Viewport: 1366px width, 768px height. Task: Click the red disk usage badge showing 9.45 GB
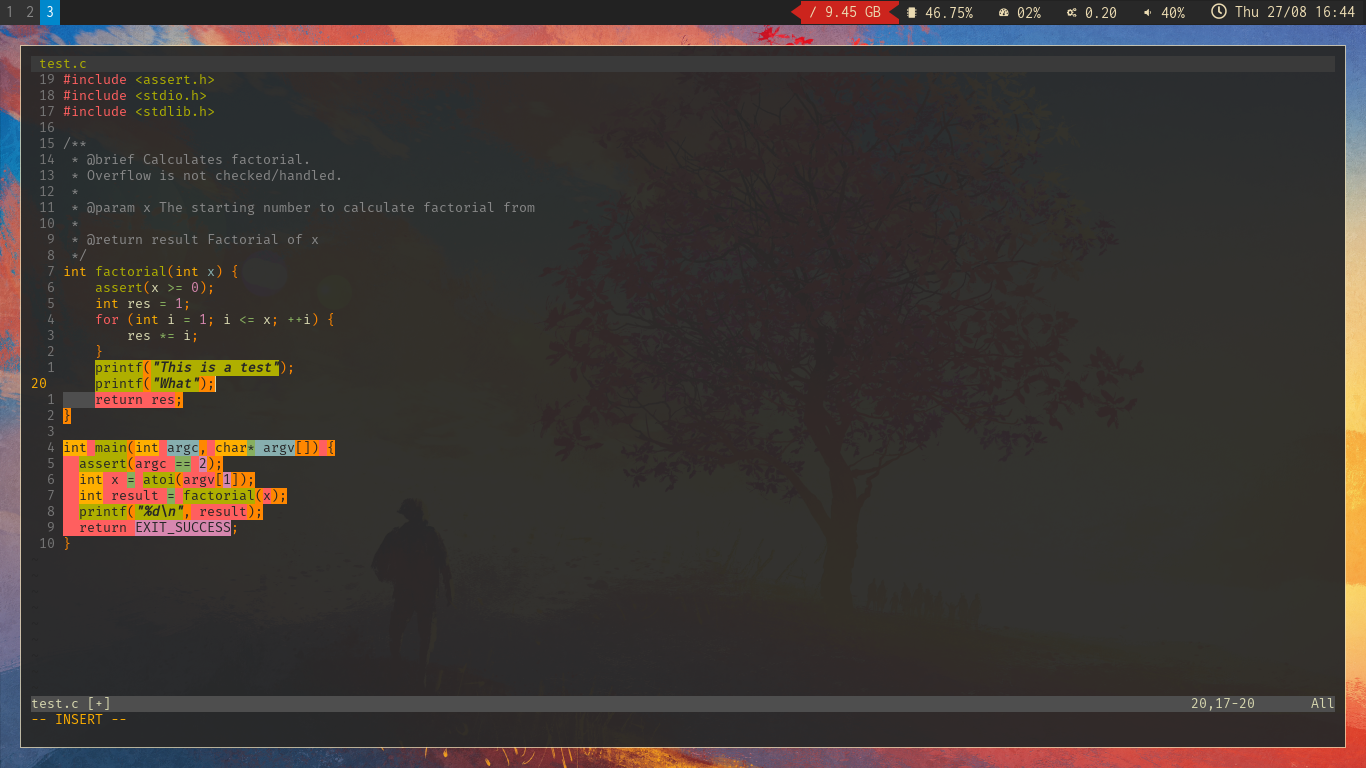pos(843,13)
